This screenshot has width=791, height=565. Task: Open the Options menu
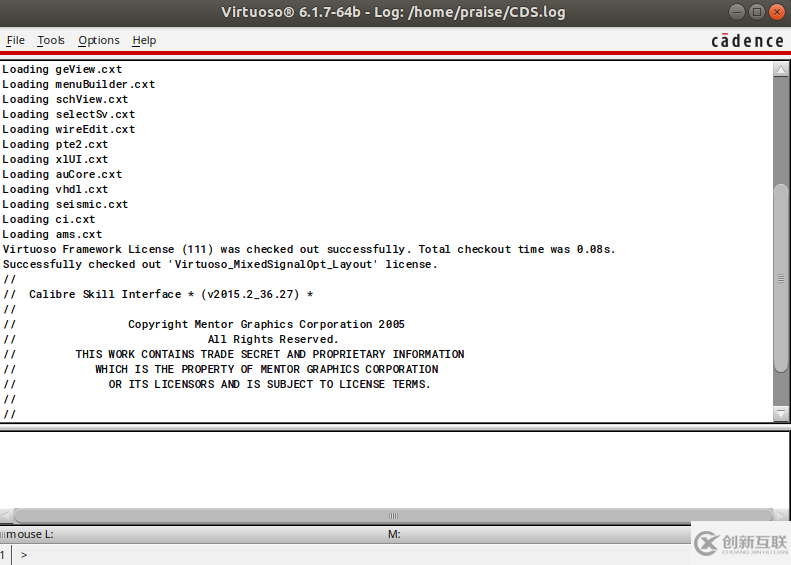click(99, 40)
